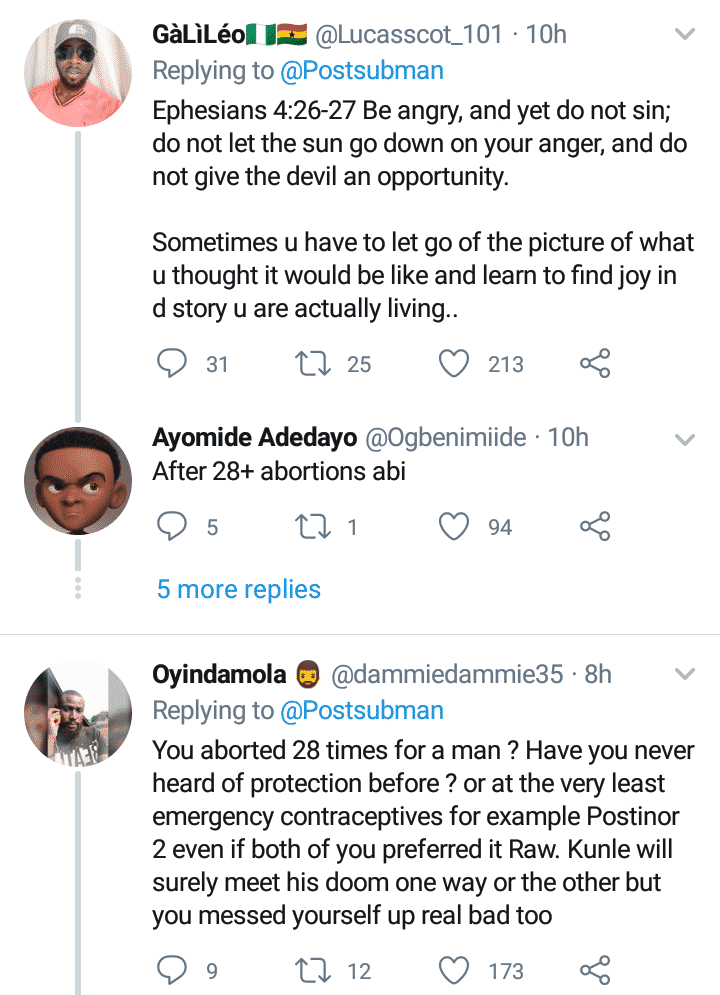Open options chevron on GàLìLéo's tweet
The height and width of the screenshot is (995, 720).
click(685, 35)
